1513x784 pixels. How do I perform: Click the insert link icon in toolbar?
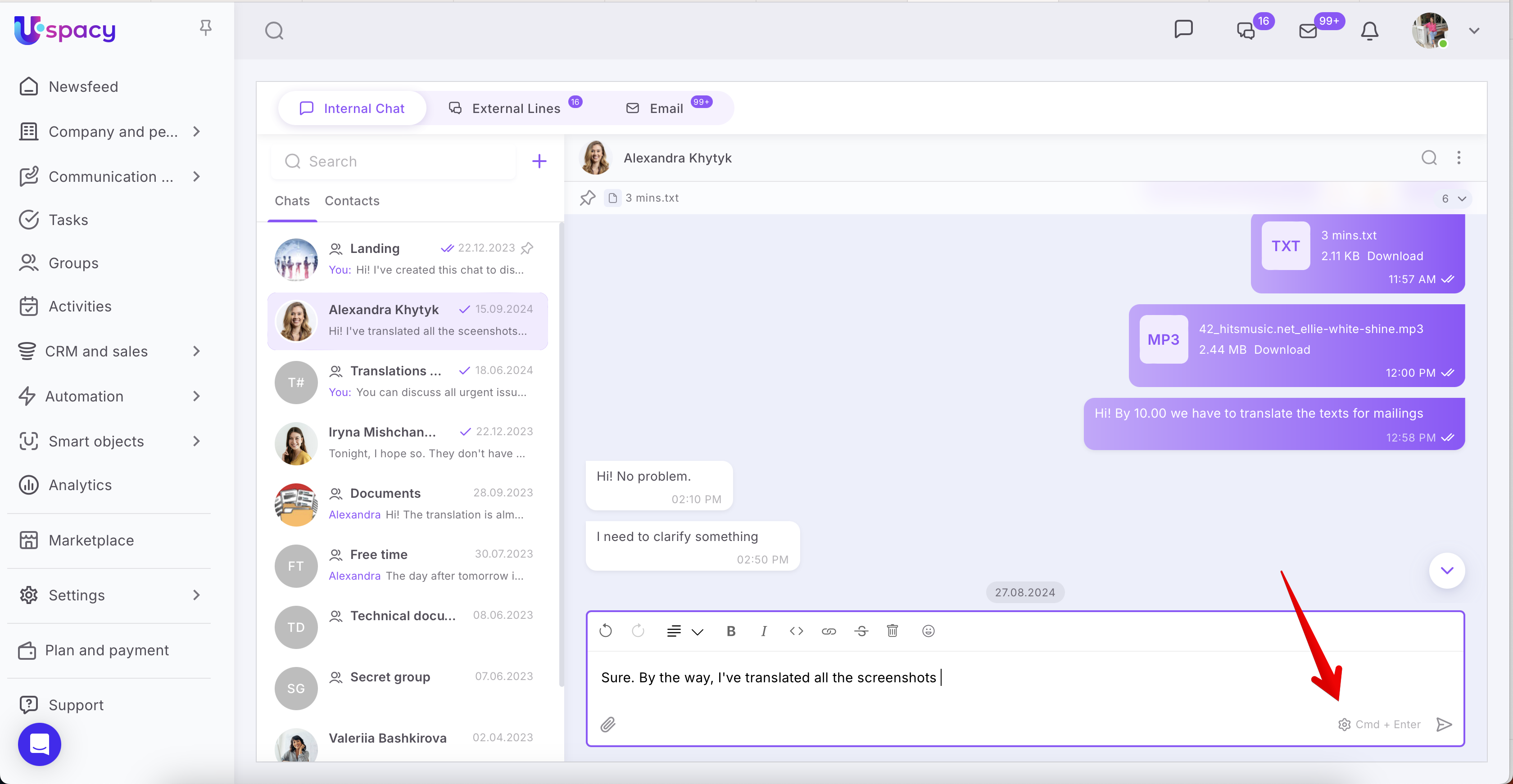829,631
